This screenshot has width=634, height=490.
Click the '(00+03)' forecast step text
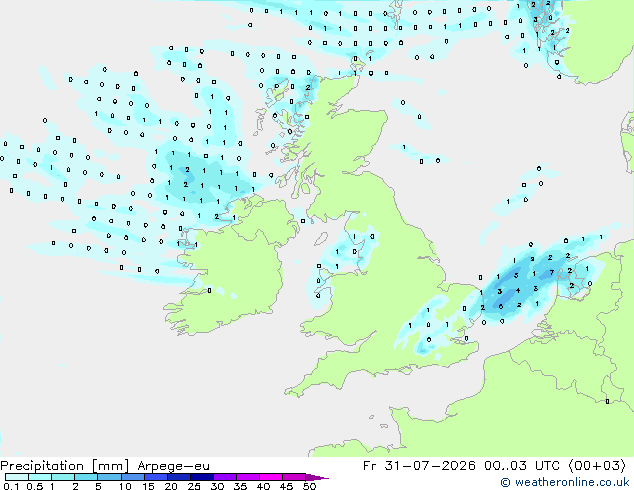click(x=597, y=466)
